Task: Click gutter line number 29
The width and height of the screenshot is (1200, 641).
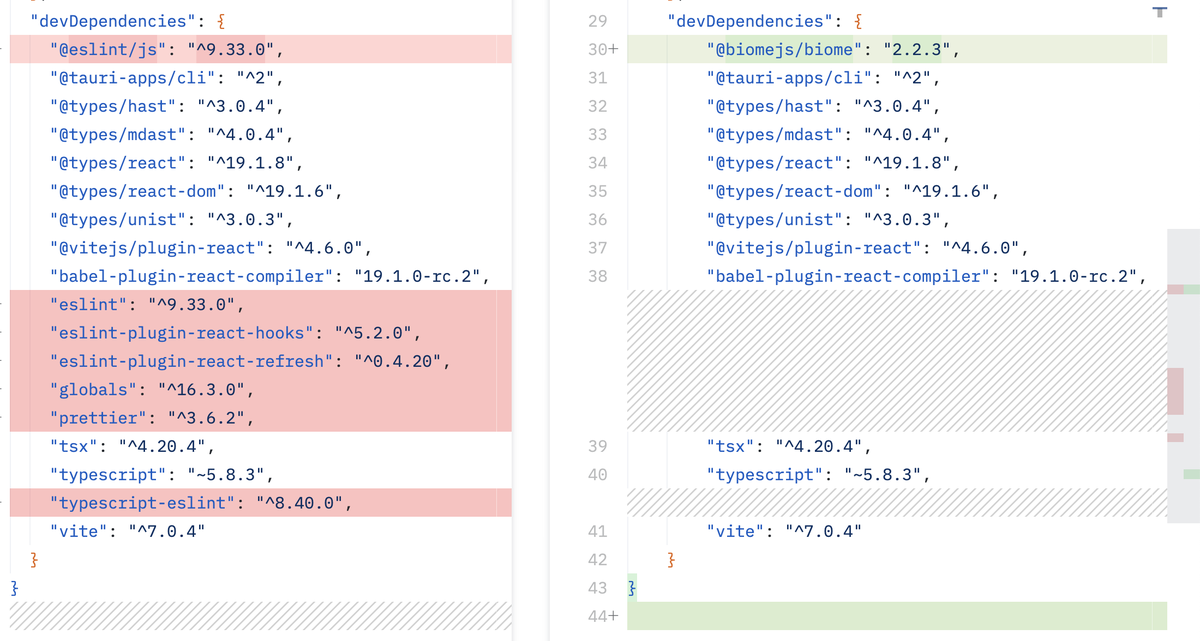Action: [598, 21]
